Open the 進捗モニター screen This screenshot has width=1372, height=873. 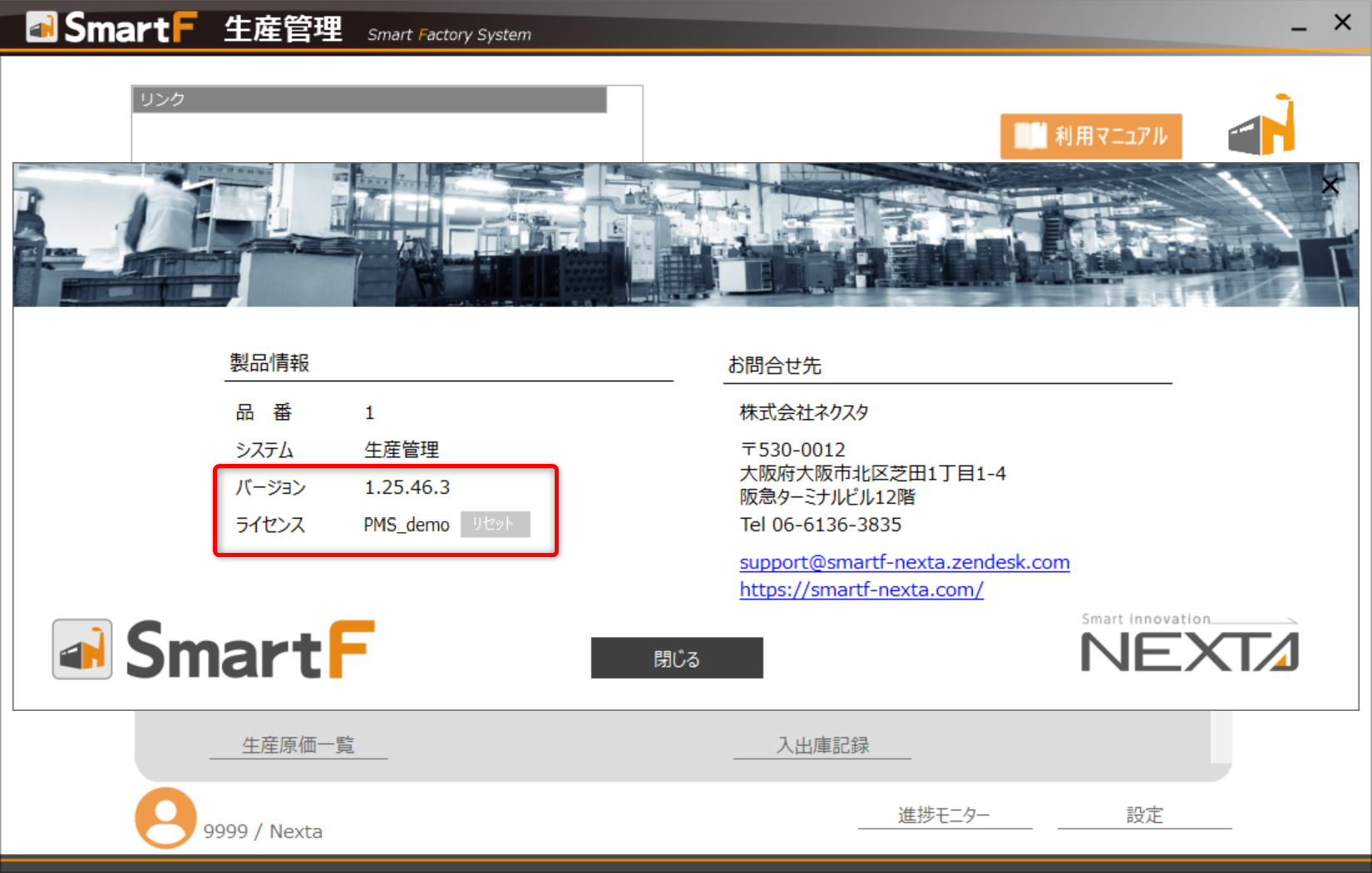click(943, 815)
